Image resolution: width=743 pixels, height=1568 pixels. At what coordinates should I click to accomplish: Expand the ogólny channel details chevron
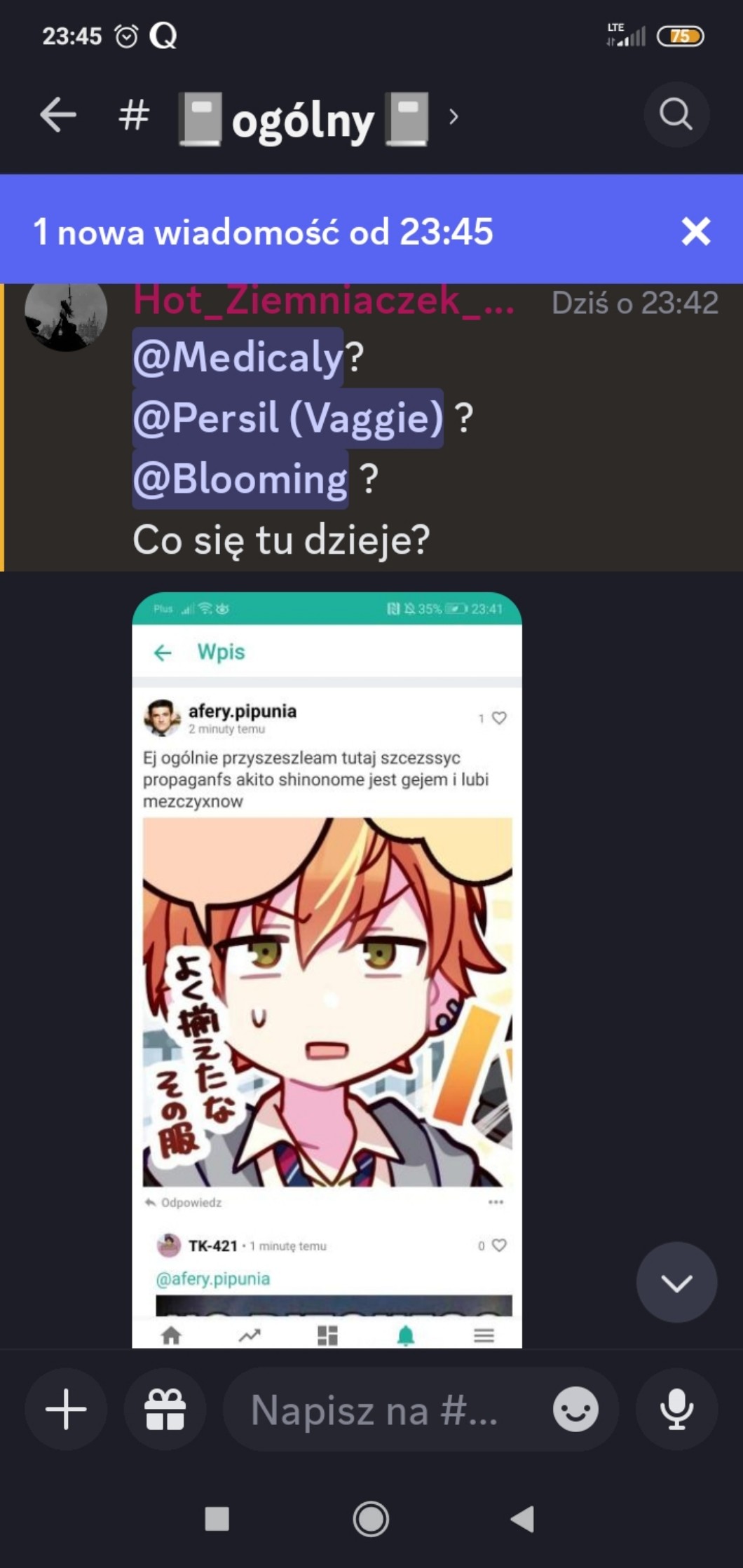pyautogui.click(x=454, y=116)
